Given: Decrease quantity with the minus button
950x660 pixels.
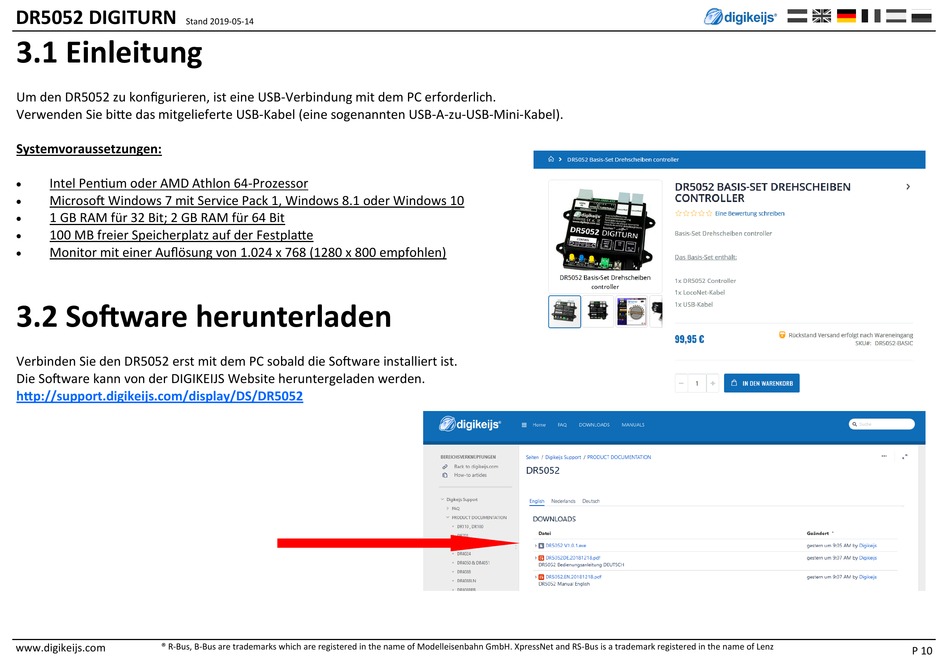Looking at the screenshot, I should [x=681, y=383].
